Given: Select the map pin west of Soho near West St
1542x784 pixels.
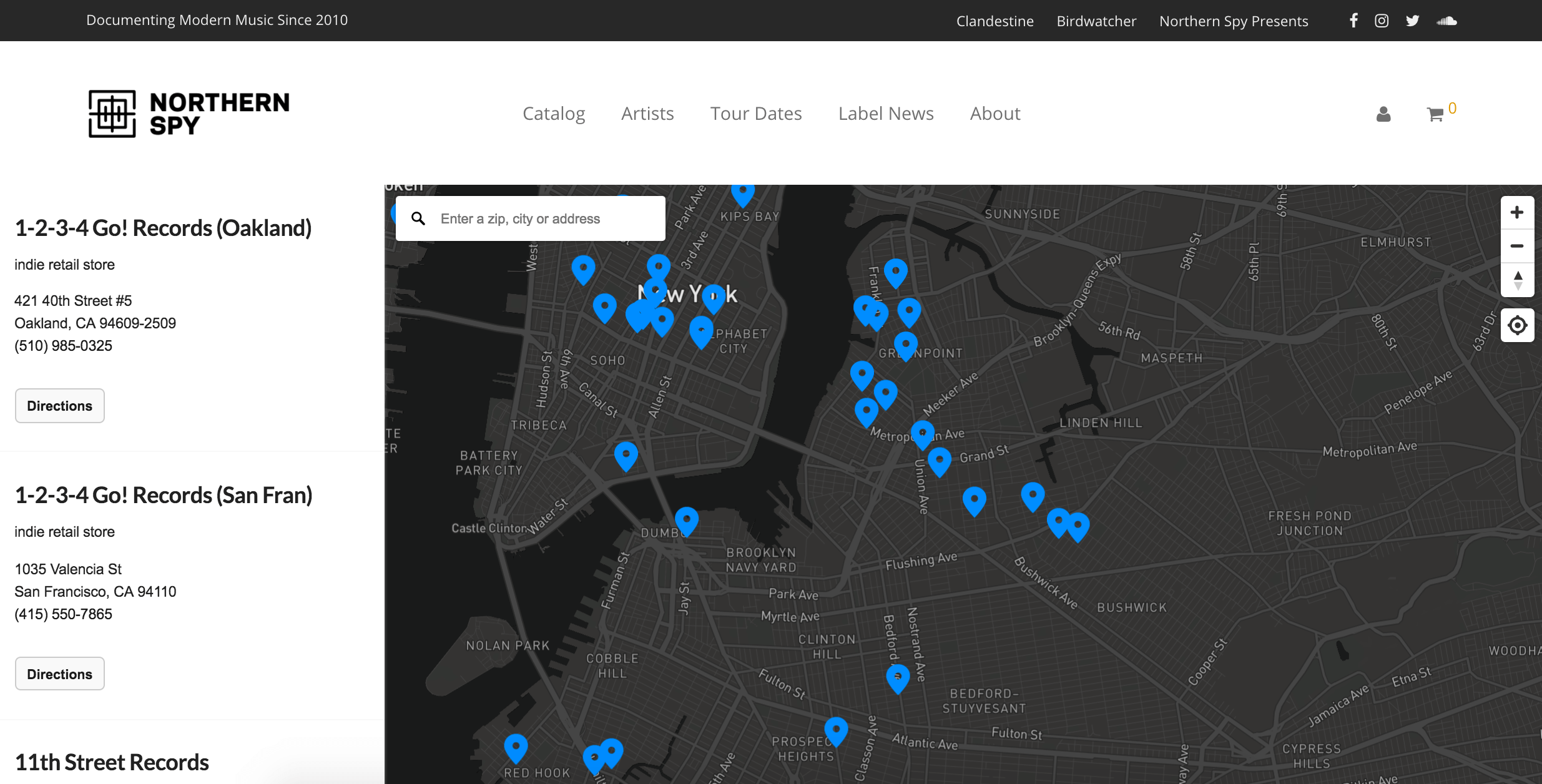Looking at the screenshot, I should 583,270.
